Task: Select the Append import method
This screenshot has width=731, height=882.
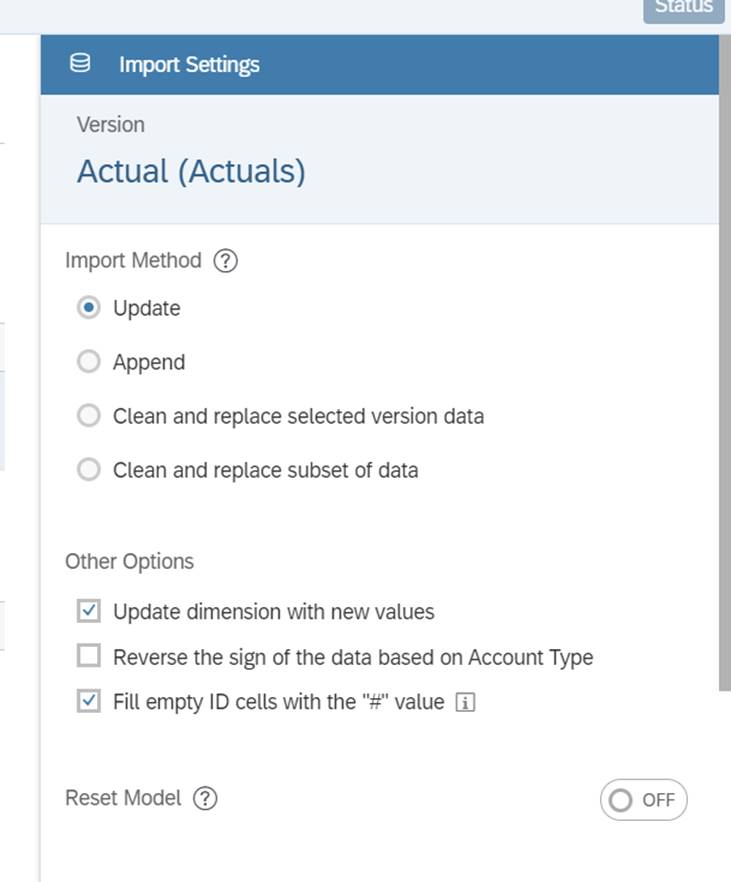Action: 89,362
